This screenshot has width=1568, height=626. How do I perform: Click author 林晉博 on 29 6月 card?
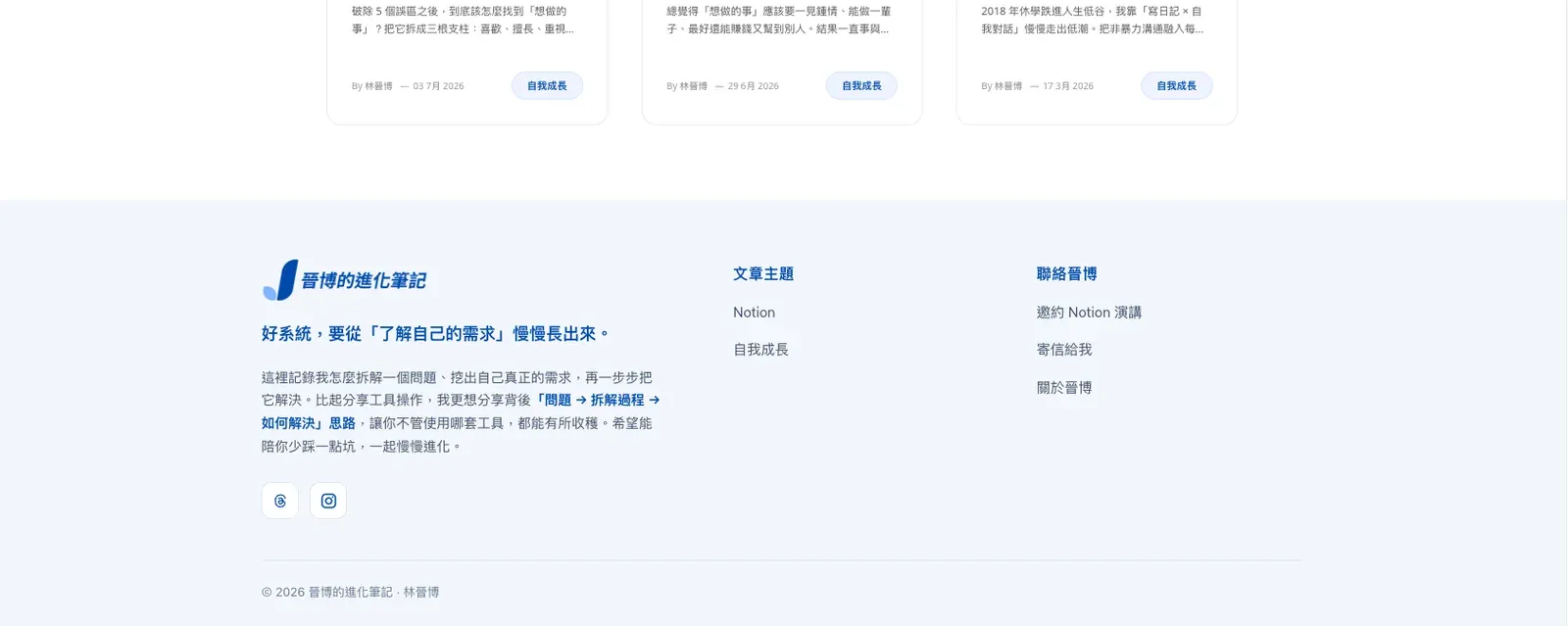(x=693, y=86)
